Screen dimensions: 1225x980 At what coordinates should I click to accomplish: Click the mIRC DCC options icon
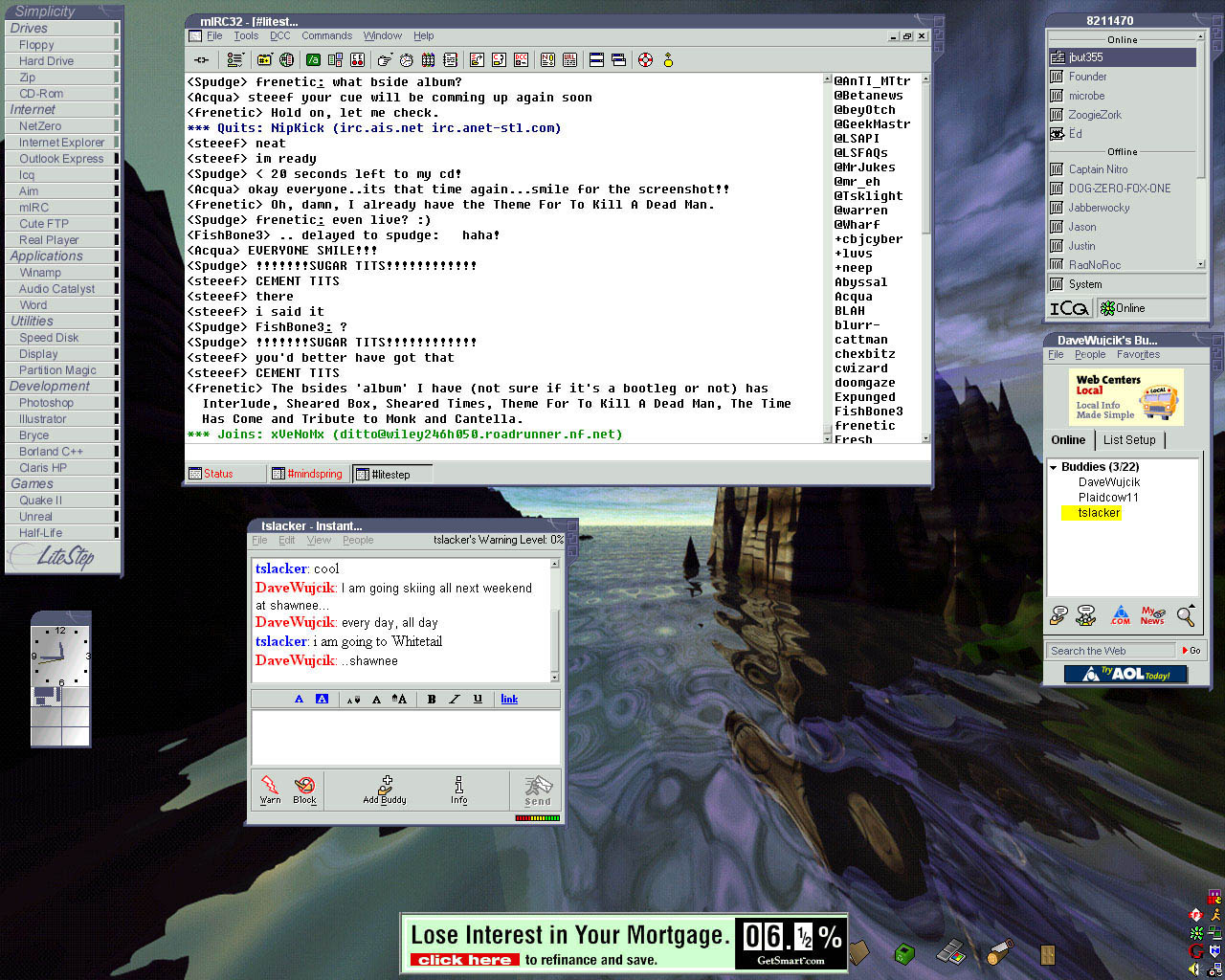[521, 60]
